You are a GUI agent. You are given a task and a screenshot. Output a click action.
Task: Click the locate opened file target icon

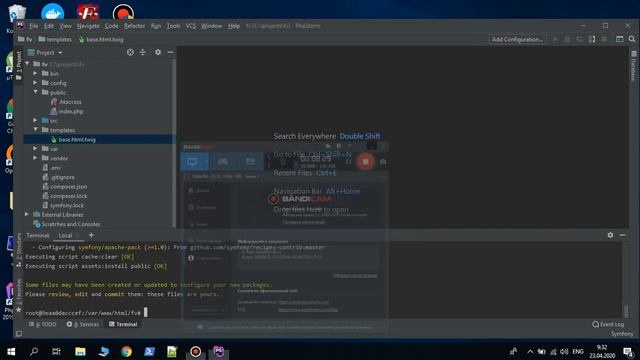click(x=130, y=52)
